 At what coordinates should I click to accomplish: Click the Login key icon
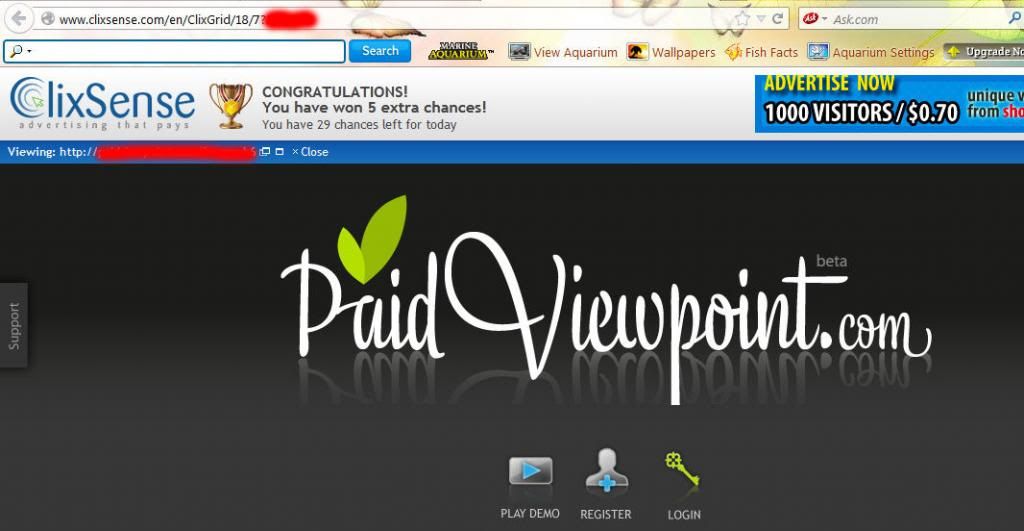682,470
